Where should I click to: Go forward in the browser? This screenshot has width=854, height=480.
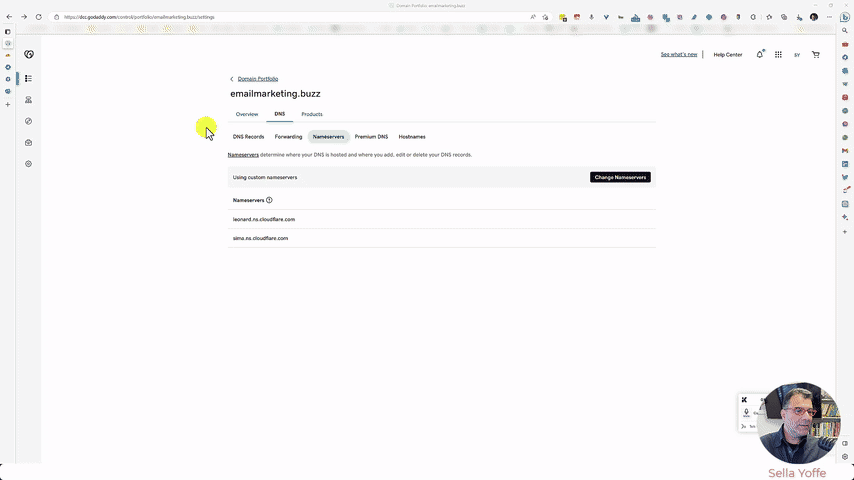pos(24,17)
